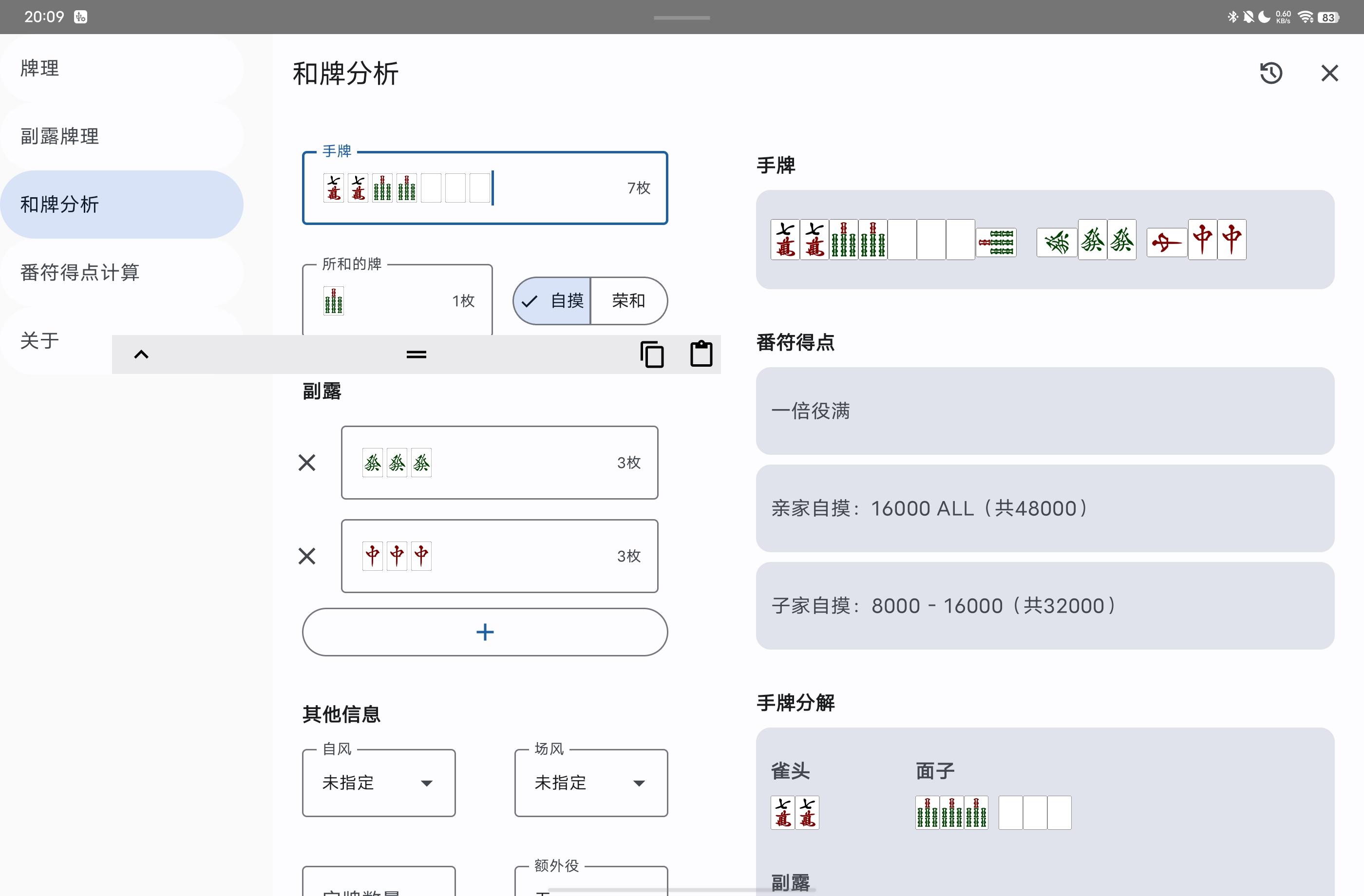Click the 7枚 tile count
Screen dimensions: 1364x896
pyautogui.click(x=639, y=188)
